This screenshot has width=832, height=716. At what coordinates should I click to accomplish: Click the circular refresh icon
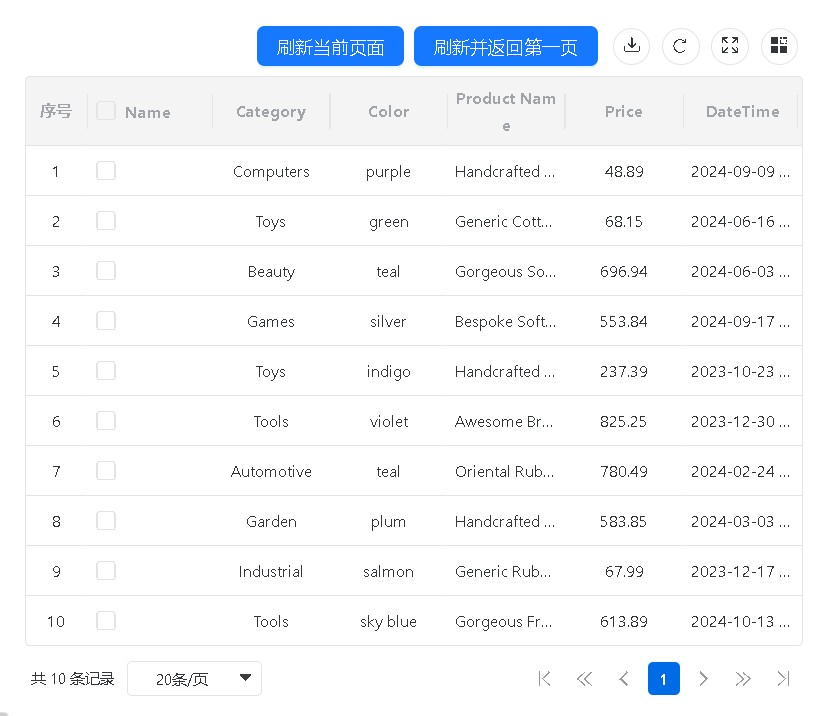(x=680, y=46)
